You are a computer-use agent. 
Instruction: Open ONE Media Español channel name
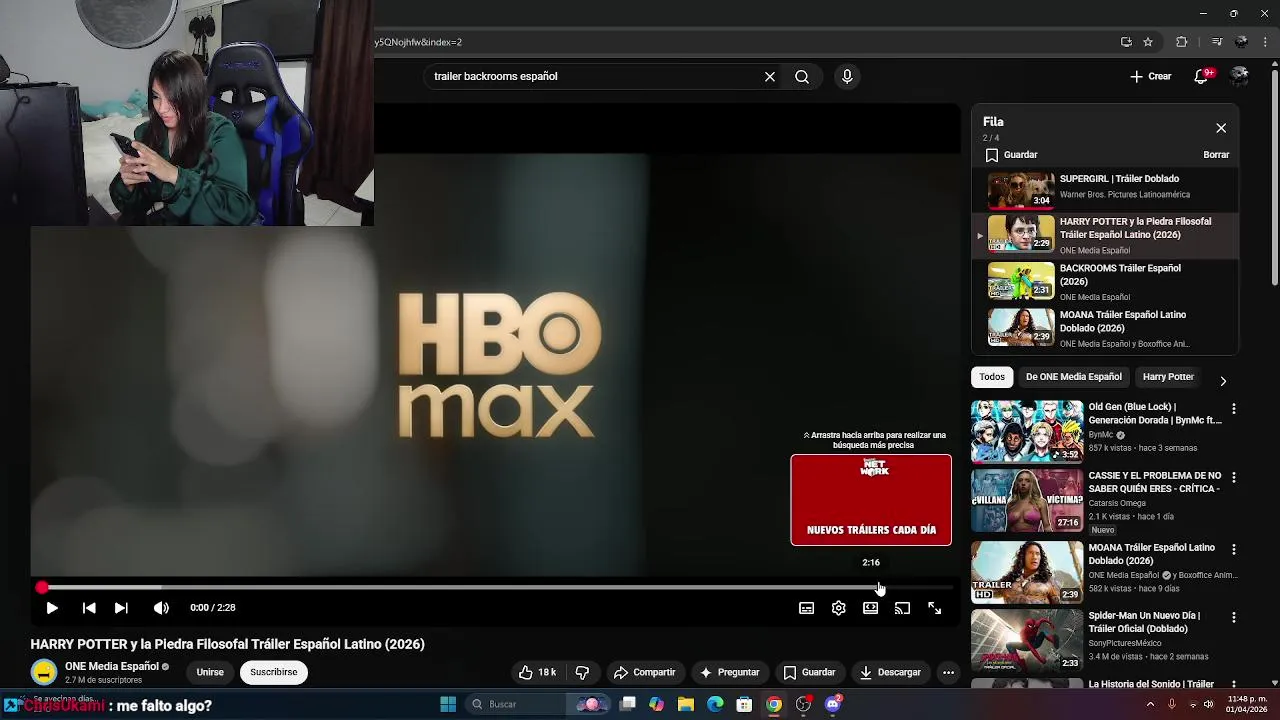click(x=112, y=666)
